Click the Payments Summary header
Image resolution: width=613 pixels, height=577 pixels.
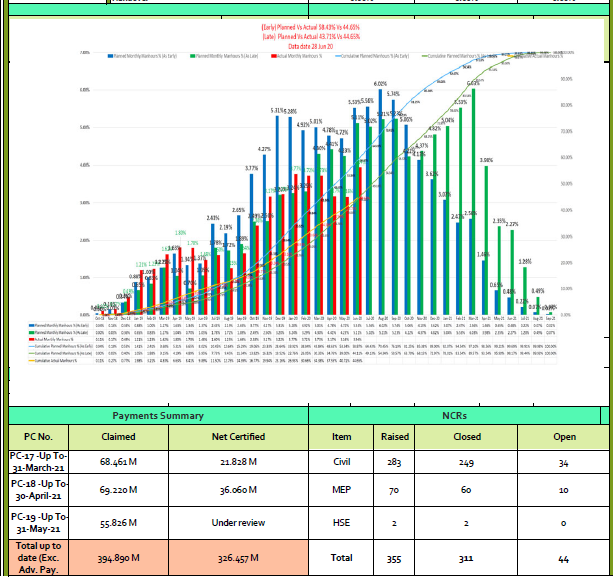pos(158,415)
